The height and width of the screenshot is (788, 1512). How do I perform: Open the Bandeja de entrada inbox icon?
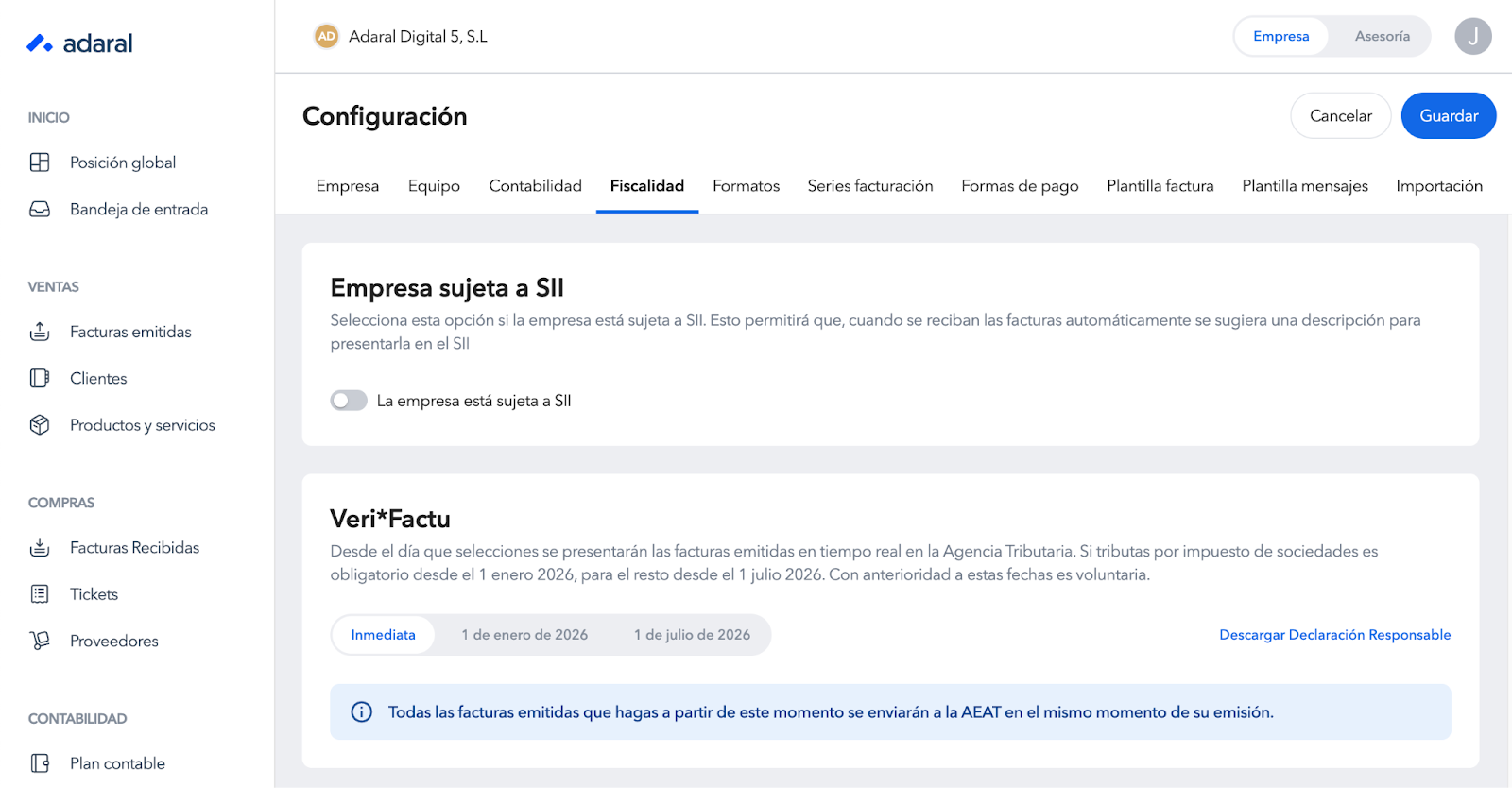point(40,209)
